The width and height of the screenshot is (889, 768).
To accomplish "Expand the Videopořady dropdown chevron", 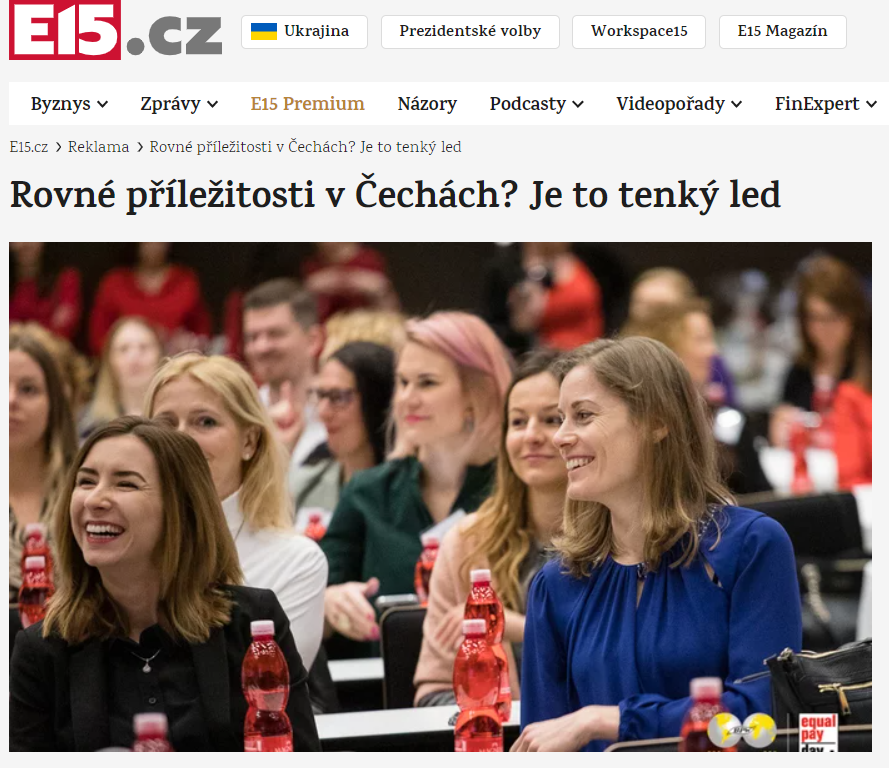I will (736, 104).
